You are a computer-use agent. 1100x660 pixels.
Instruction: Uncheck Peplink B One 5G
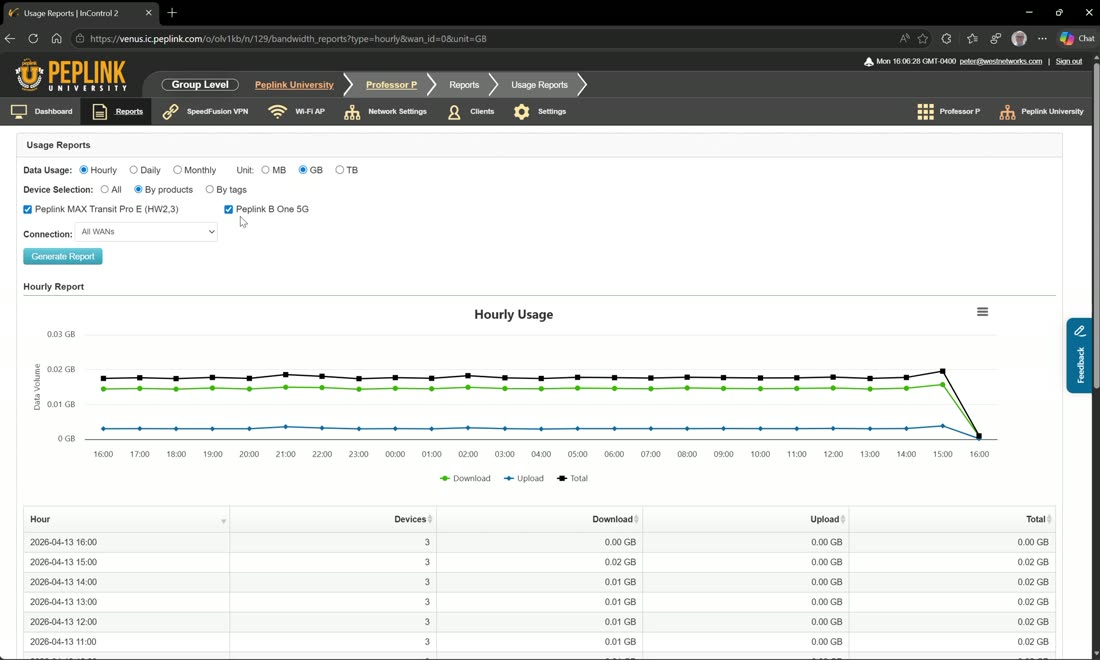[229, 209]
